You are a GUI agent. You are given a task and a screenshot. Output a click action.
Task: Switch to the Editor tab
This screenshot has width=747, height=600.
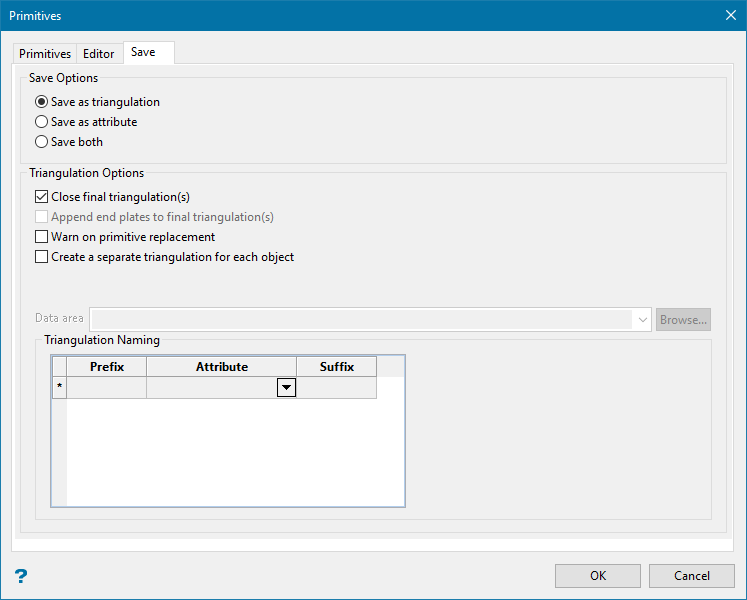(x=99, y=54)
